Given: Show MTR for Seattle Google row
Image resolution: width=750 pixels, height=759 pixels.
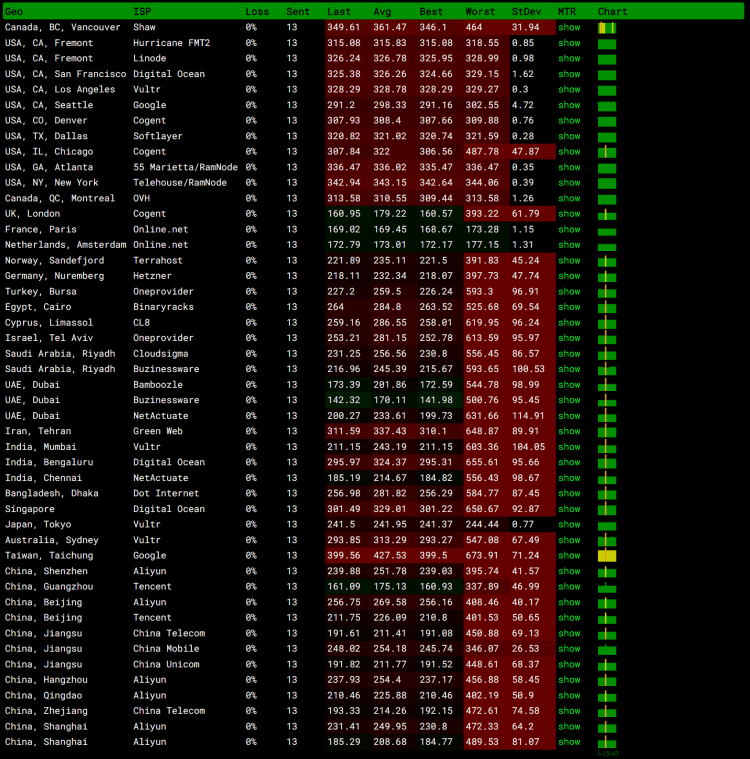Looking at the screenshot, I should (569, 105).
